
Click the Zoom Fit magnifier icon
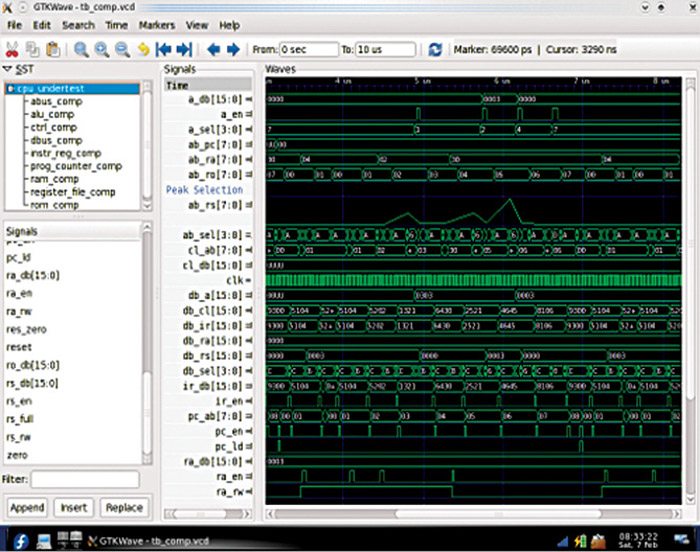tap(80, 49)
